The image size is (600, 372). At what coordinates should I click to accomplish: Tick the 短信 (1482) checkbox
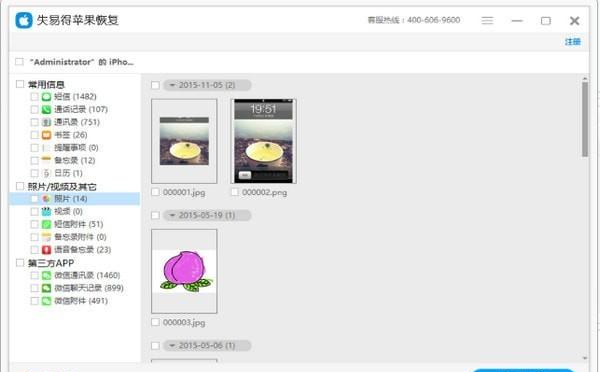pos(34,96)
